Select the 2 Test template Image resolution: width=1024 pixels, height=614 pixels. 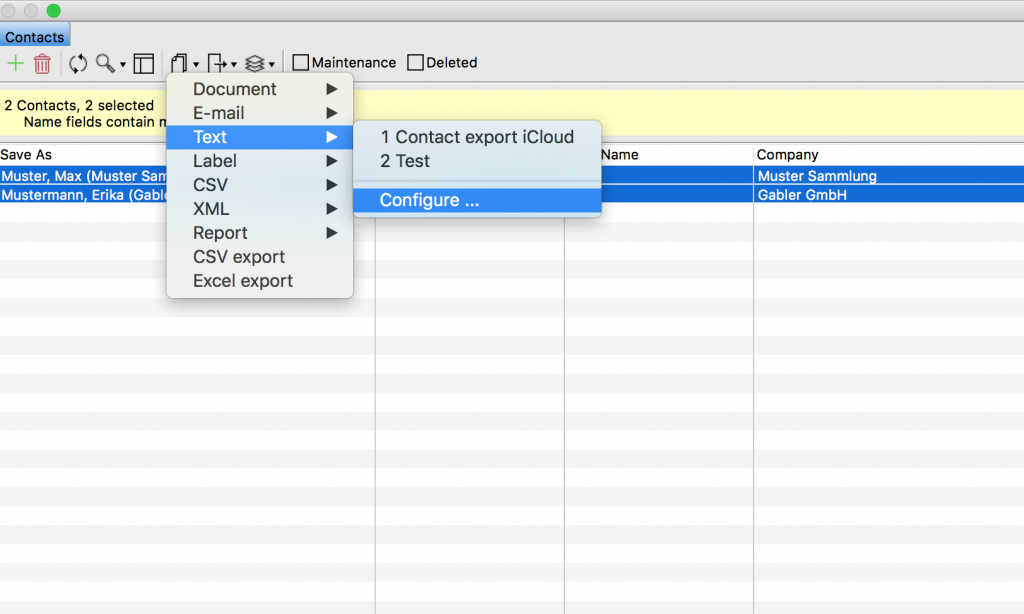point(477,161)
